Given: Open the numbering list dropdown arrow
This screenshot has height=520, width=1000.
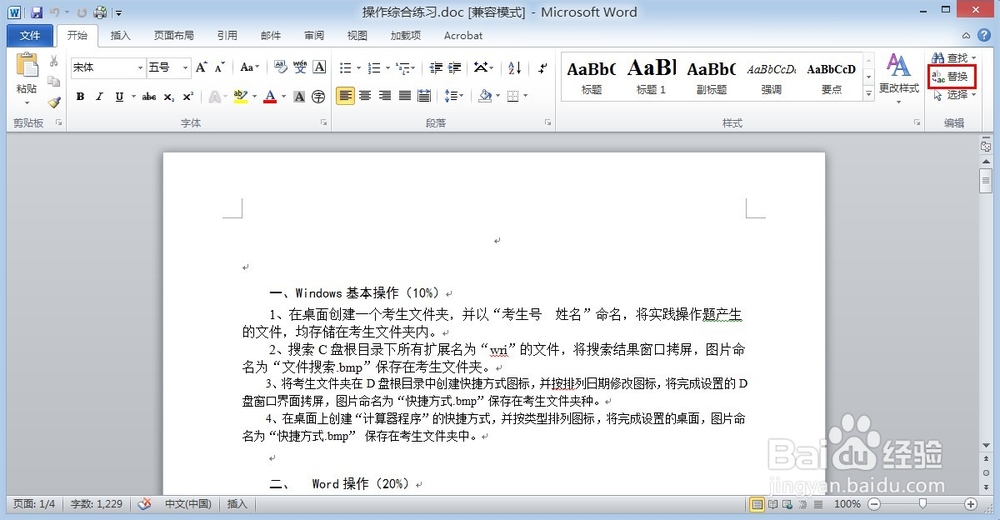Looking at the screenshot, I should [387, 68].
